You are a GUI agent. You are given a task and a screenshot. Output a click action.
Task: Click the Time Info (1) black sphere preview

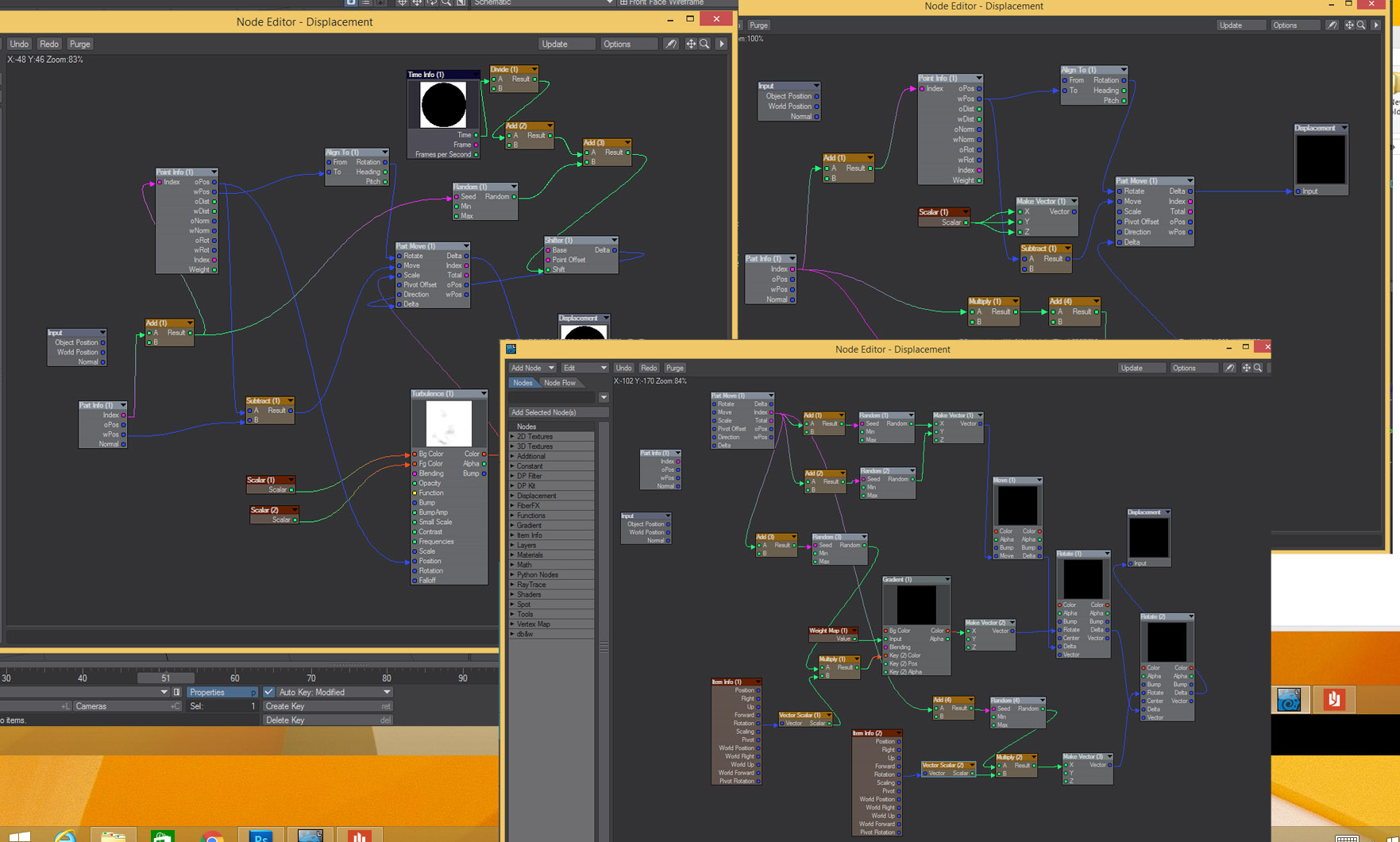[x=443, y=104]
